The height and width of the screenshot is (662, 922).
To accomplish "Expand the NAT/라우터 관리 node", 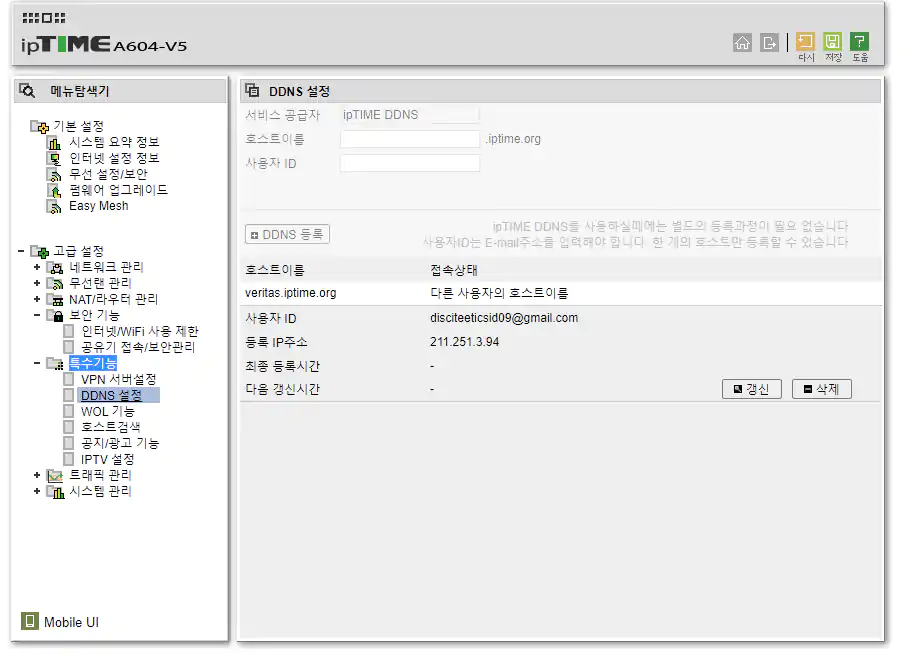I will [37, 299].
